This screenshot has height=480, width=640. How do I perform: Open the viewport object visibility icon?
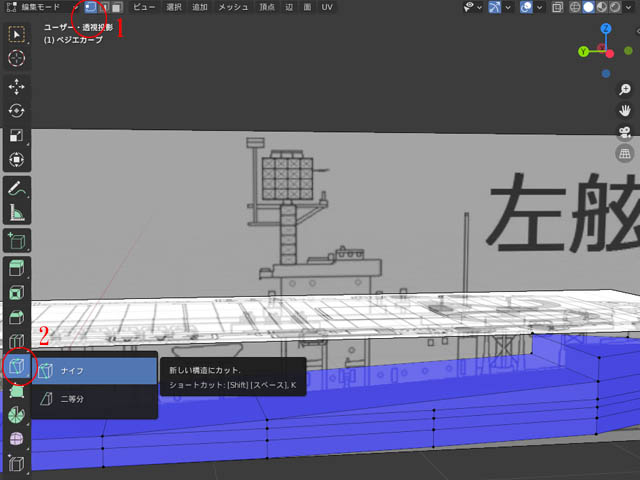tap(469, 7)
